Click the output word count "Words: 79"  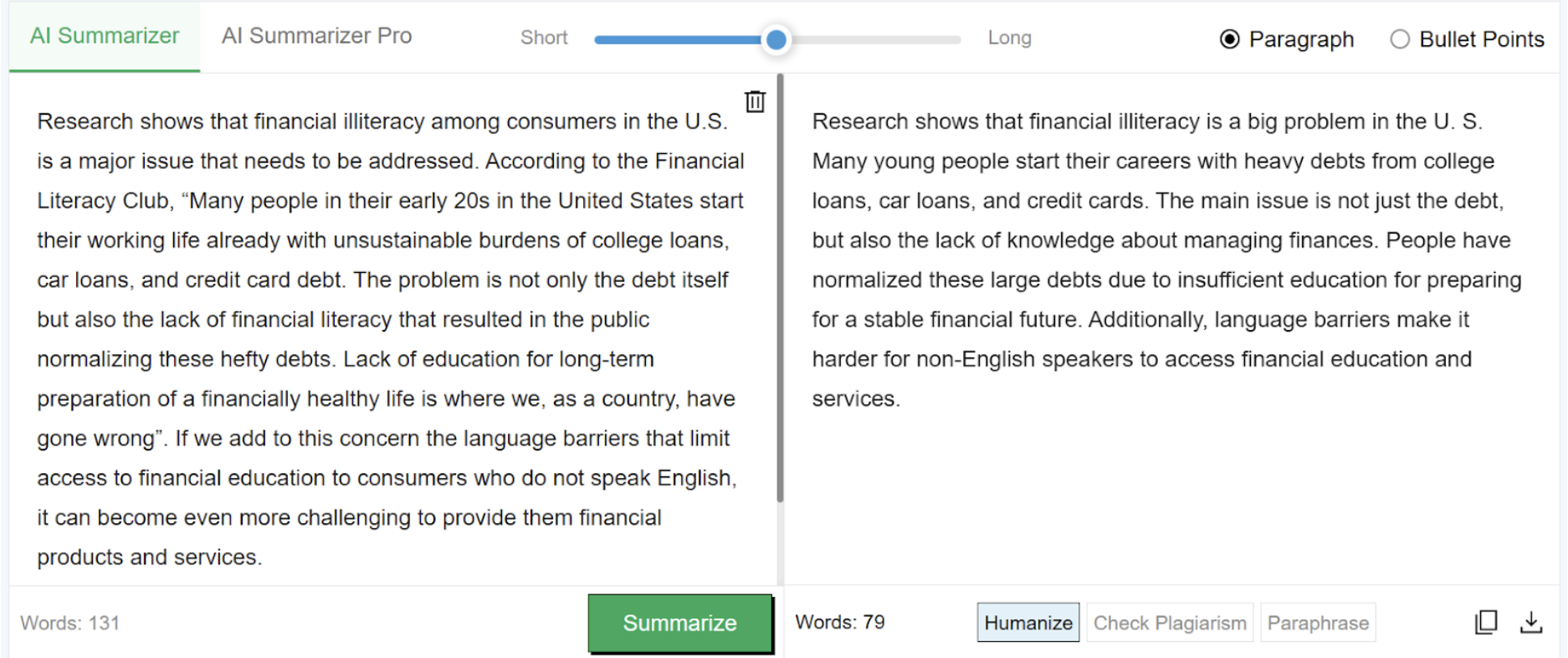[839, 622]
